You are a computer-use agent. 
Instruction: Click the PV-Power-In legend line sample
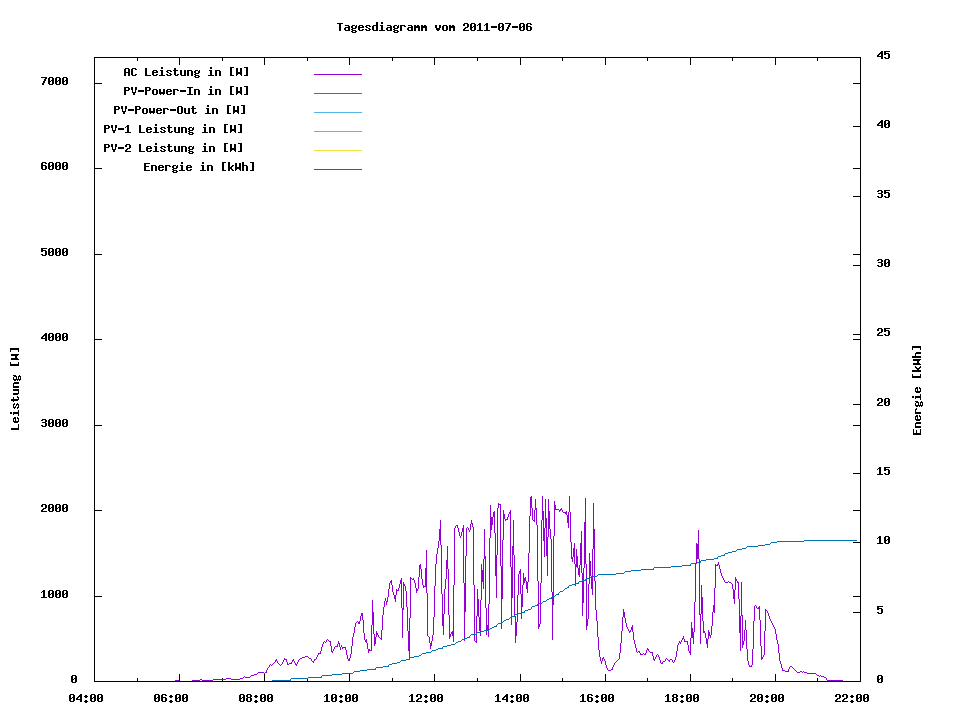pyautogui.click(x=337, y=93)
